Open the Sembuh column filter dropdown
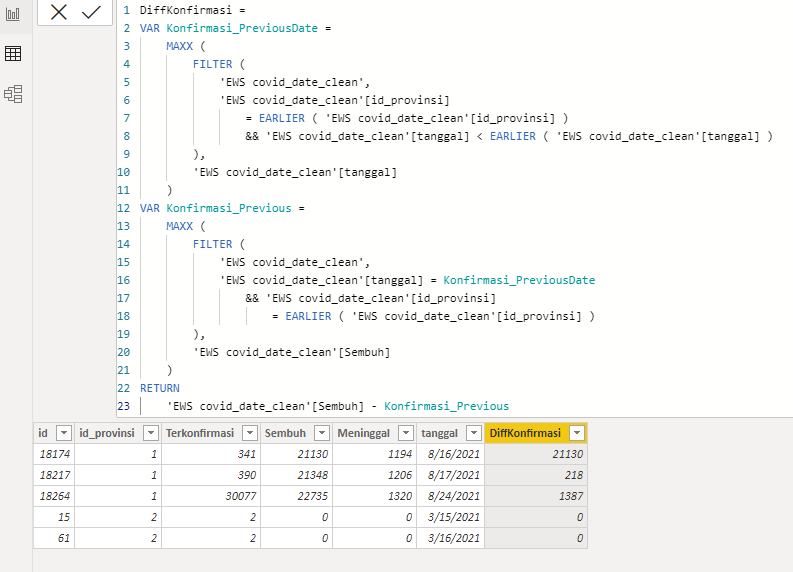 (322, 433)
